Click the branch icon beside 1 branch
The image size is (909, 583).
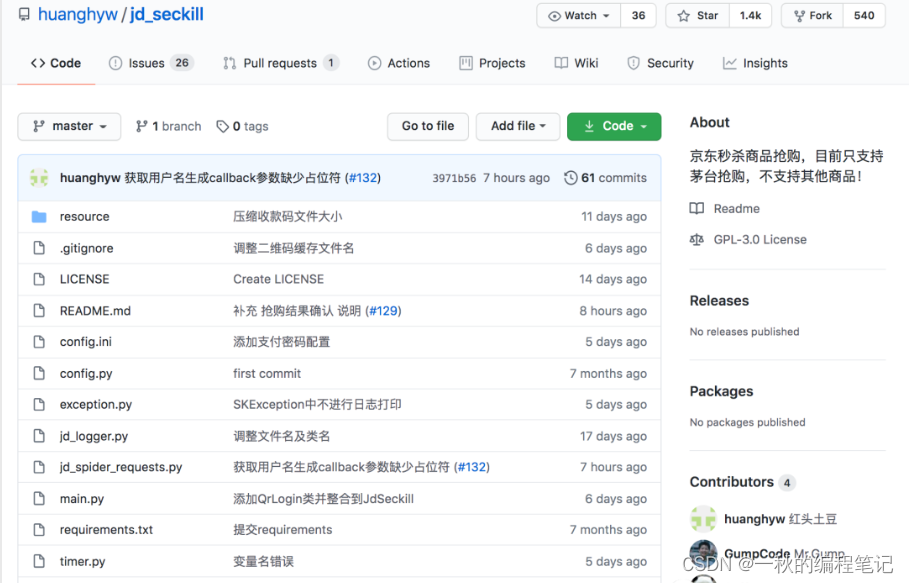coord(141,126)
